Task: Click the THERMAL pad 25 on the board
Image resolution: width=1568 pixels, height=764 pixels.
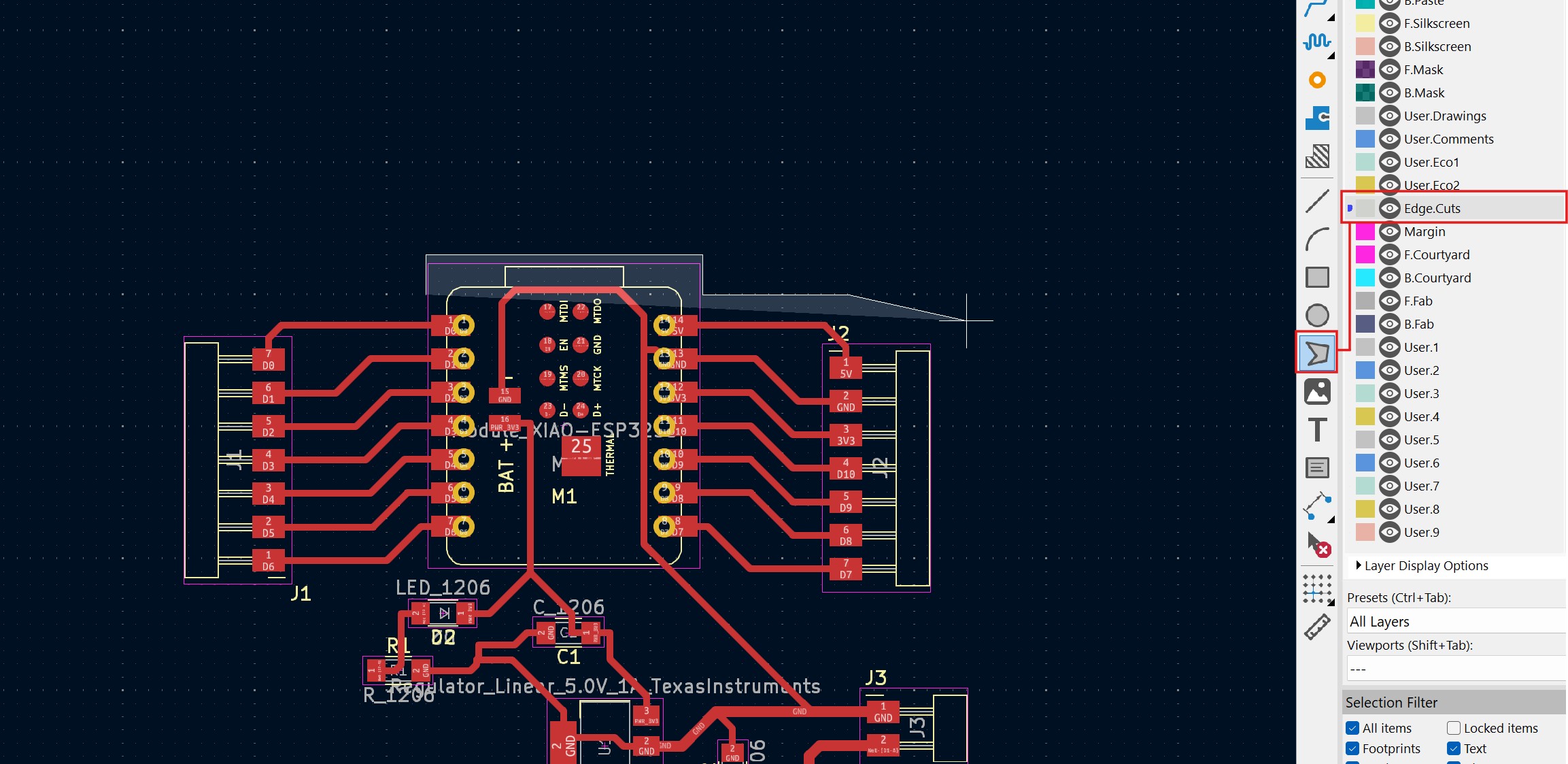Action: (x=581, y=456)
